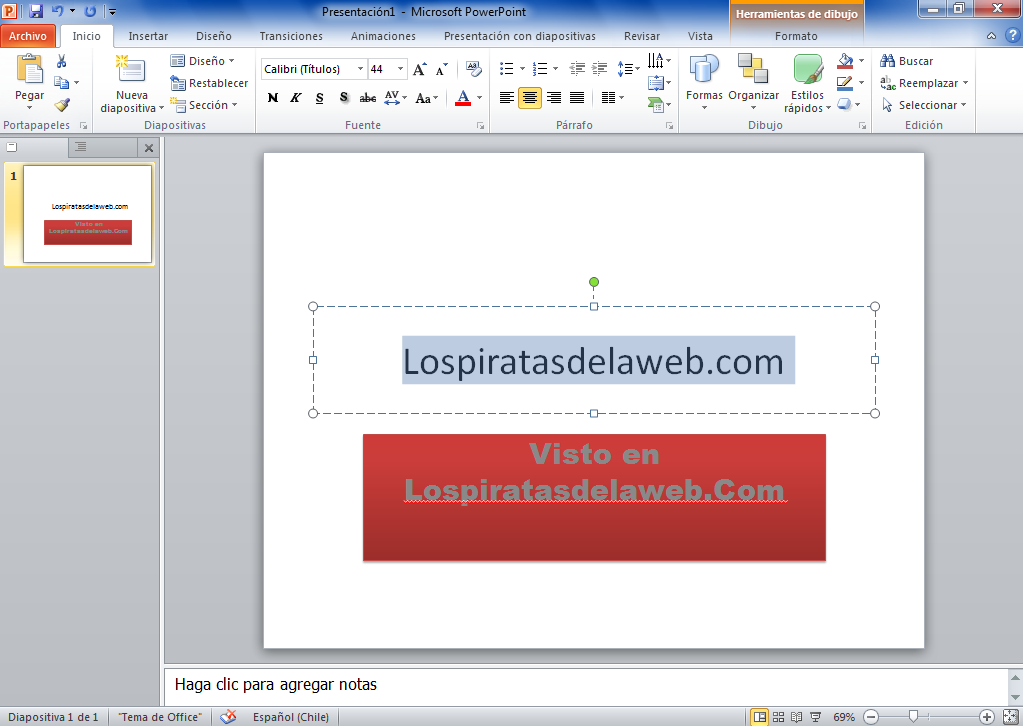Toggle center text alignment
Screen dimensions: 1023x726
(530, 98)
